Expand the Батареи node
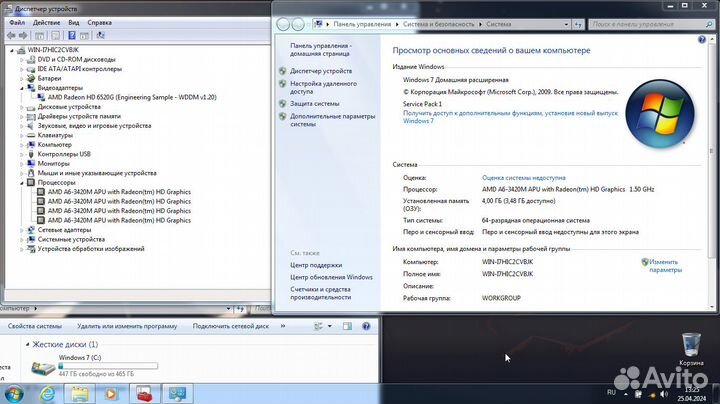 click(21, 79)
